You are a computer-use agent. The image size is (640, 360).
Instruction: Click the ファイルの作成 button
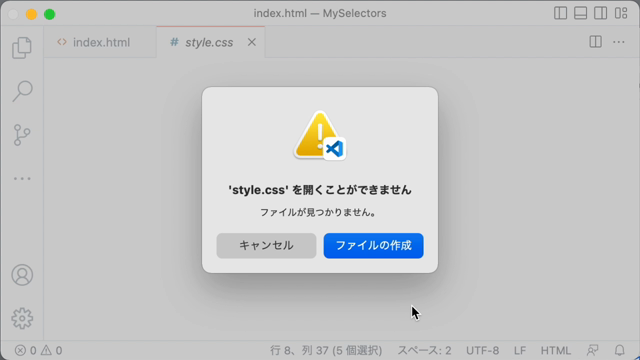(373, 245)
